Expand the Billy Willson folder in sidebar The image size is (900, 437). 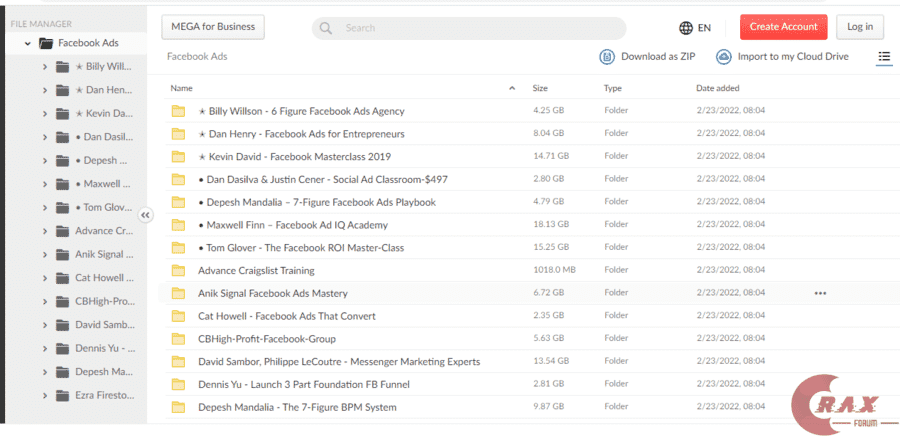46,67
